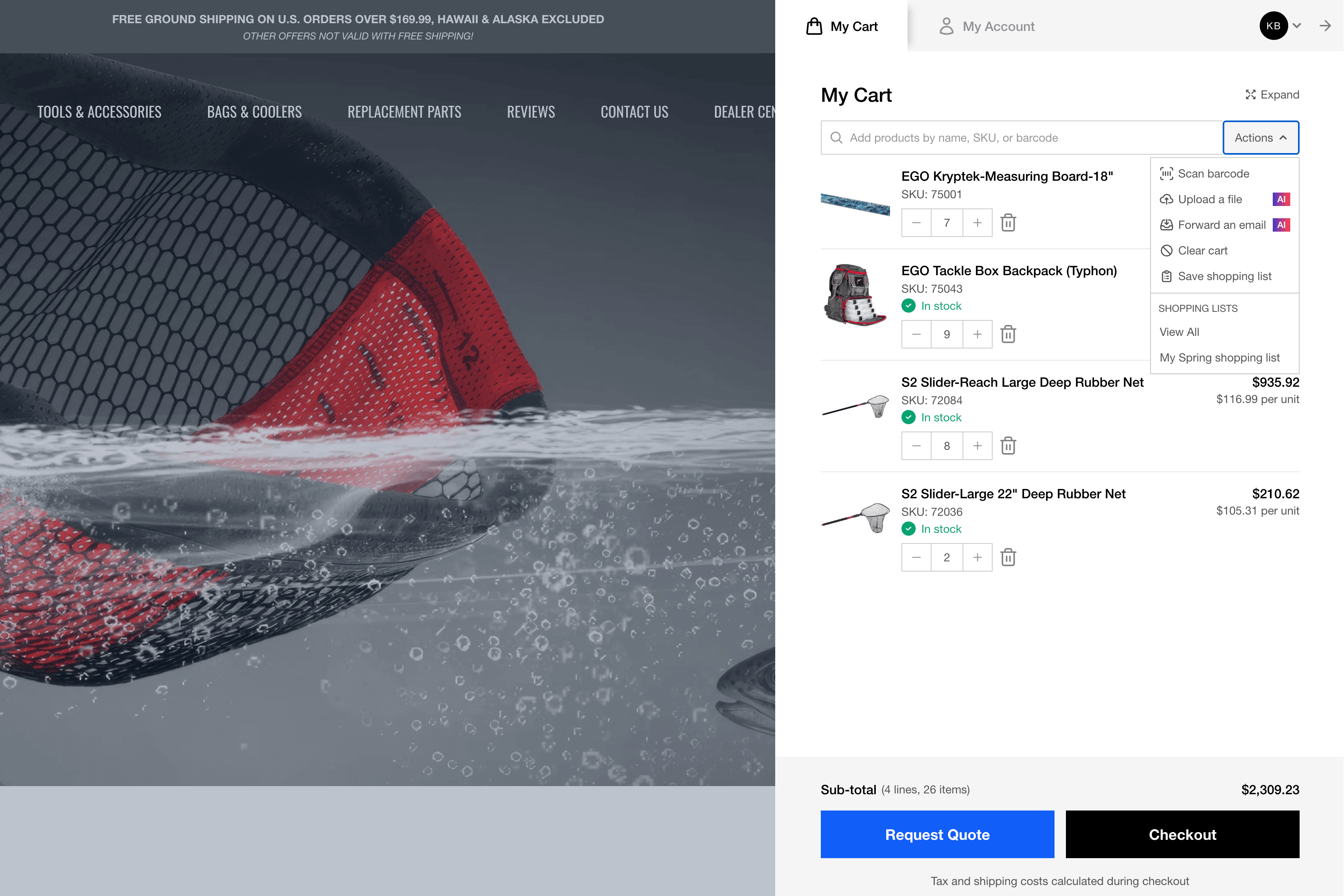Screen dimensions: 1344x896
Task: Decrease Tackle Box Backpack quantity with minus
Action: click(x=916, y=334)
